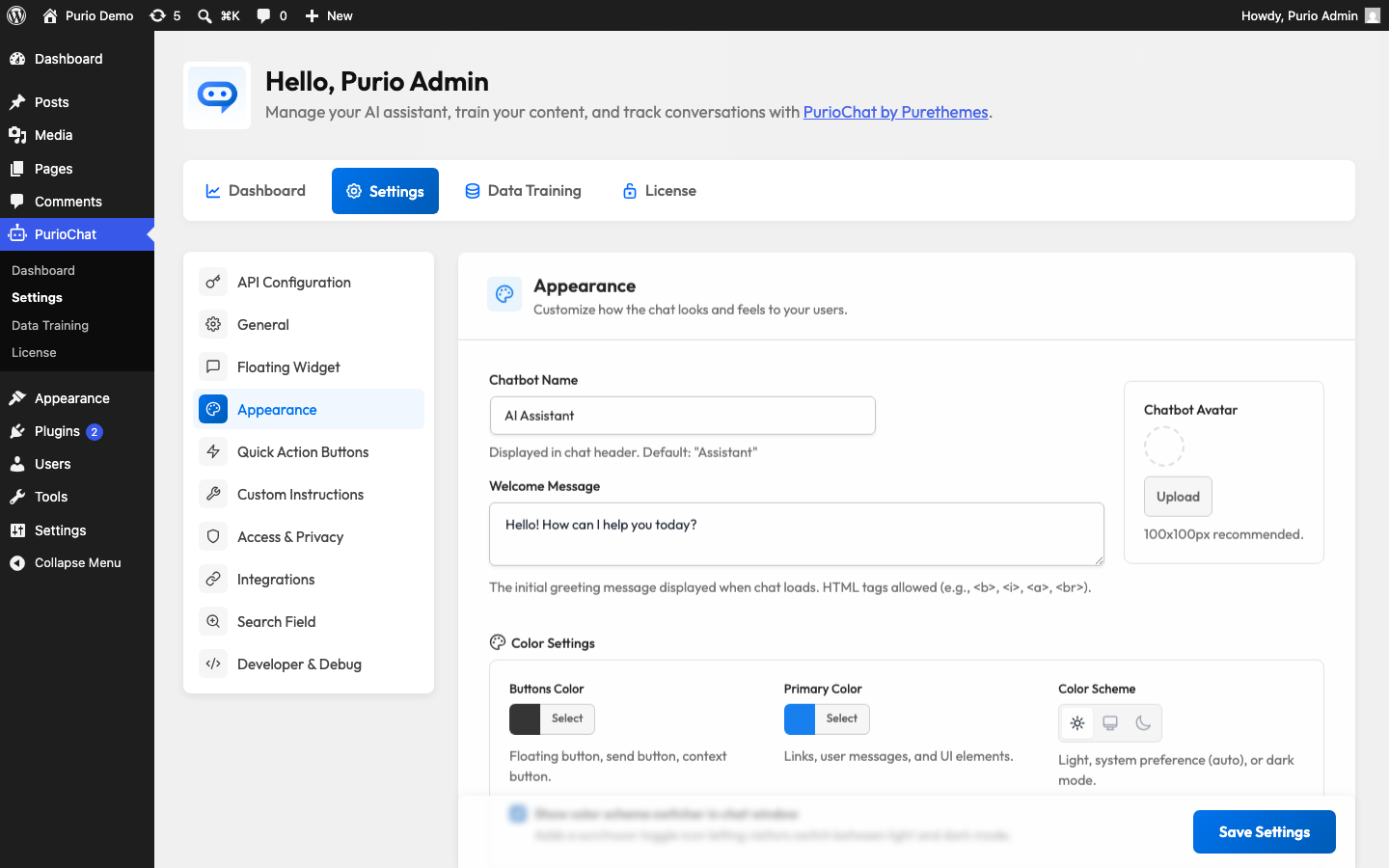Open Data Training in PurioChat submenu
Viewport: 1389px width, 868px height.
click(50, 325)
